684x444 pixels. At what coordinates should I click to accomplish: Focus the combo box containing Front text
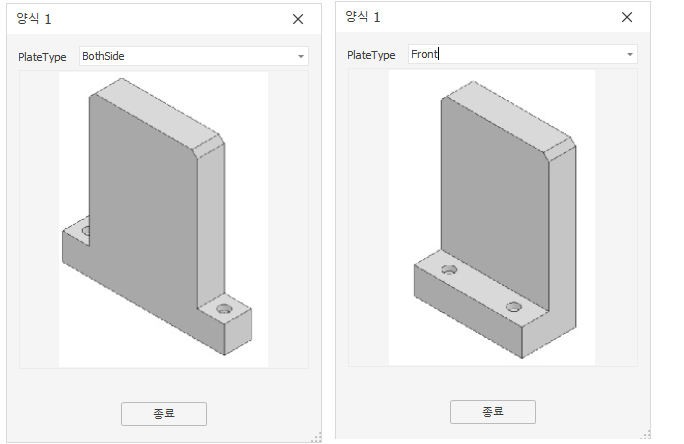[523, 54]
